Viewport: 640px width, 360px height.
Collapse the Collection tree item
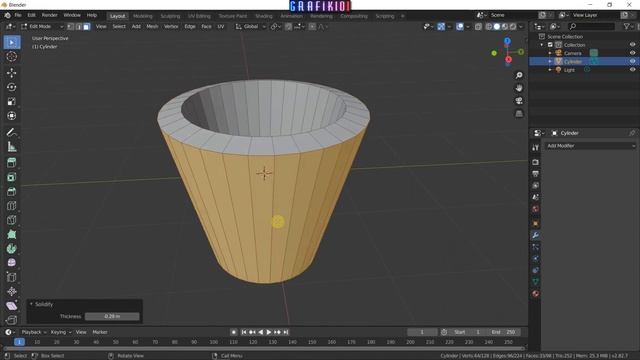(x=542, y=45)
